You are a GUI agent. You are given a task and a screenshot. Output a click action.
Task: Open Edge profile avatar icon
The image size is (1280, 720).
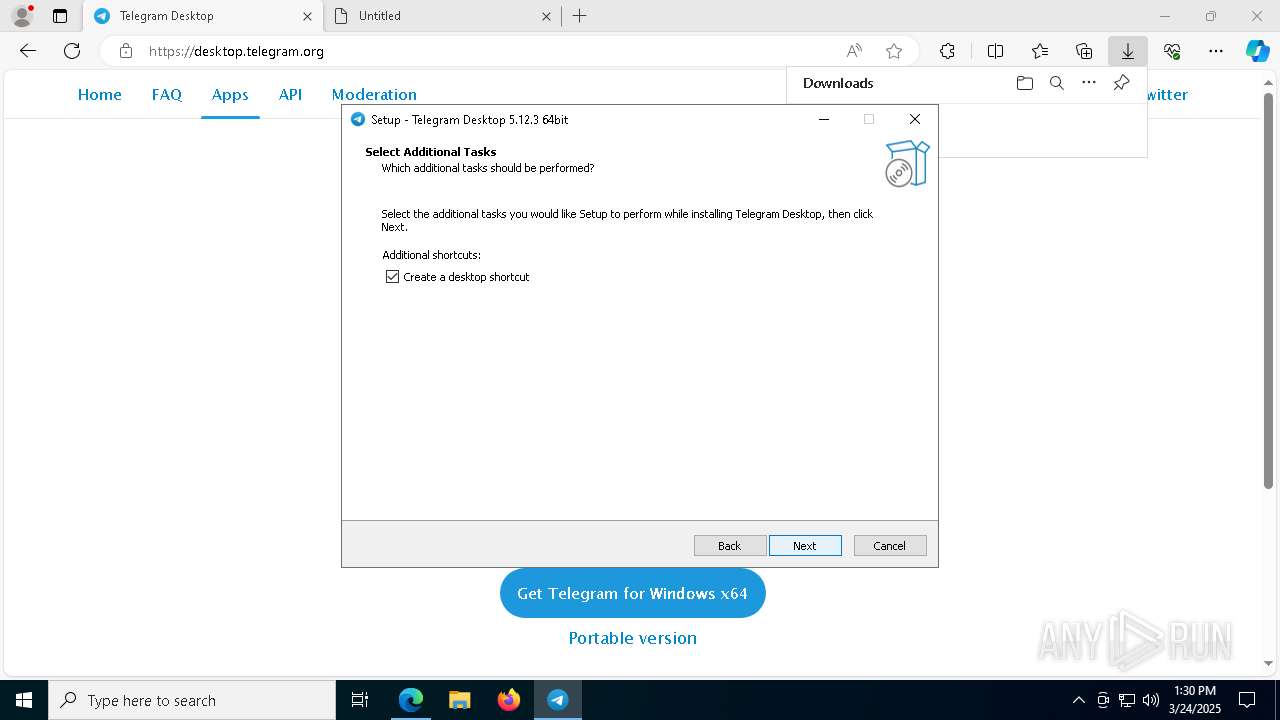22,16
